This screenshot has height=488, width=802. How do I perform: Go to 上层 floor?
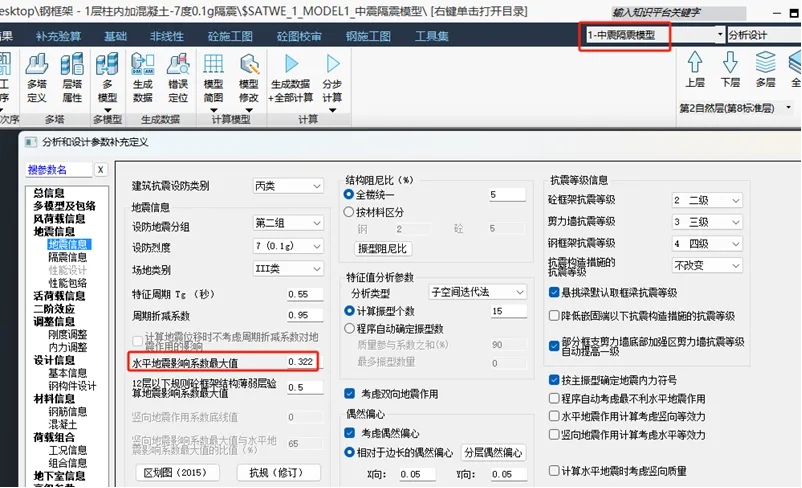click(x=695, y=69)
